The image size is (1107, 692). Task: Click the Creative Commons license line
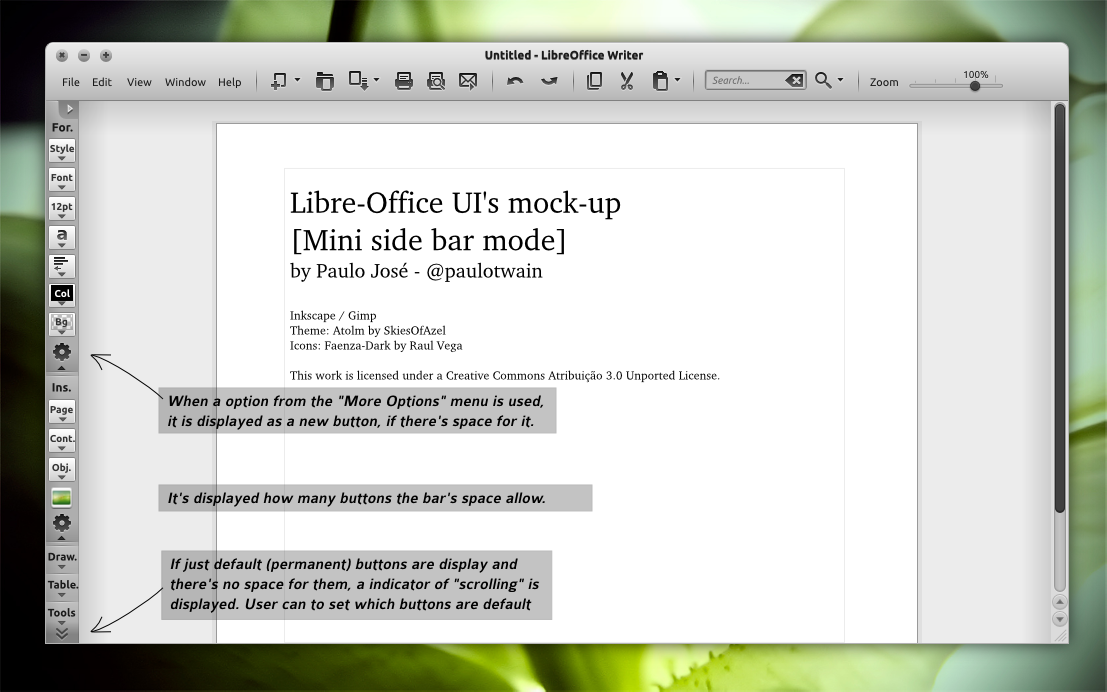[505, 376]
